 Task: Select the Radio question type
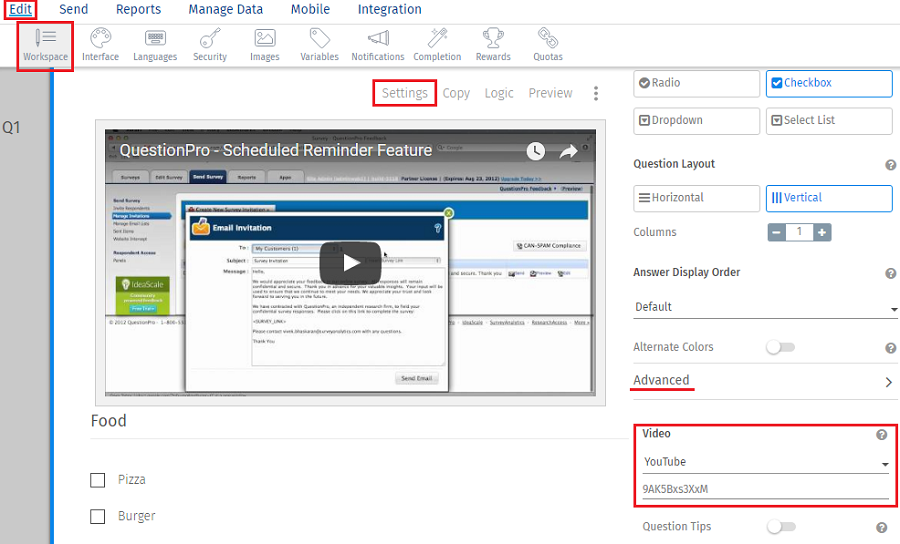pos(696,83)
